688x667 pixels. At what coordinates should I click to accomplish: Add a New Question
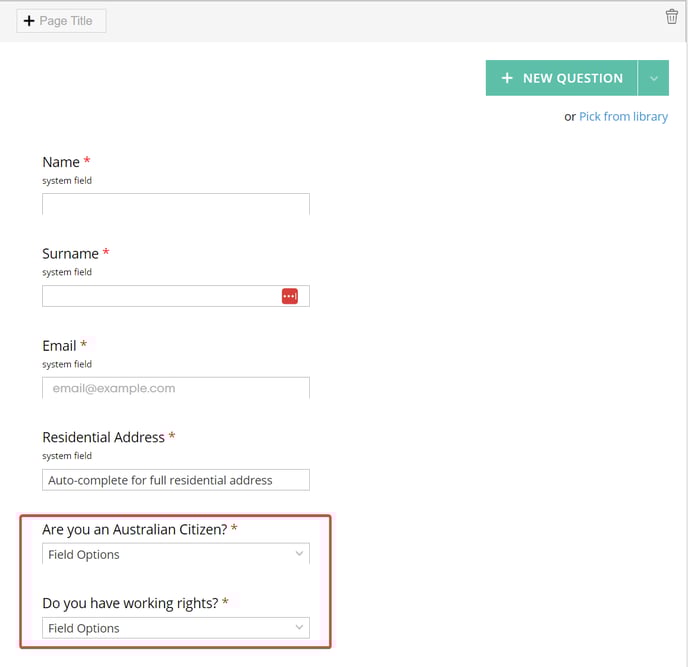pos(561,78)
